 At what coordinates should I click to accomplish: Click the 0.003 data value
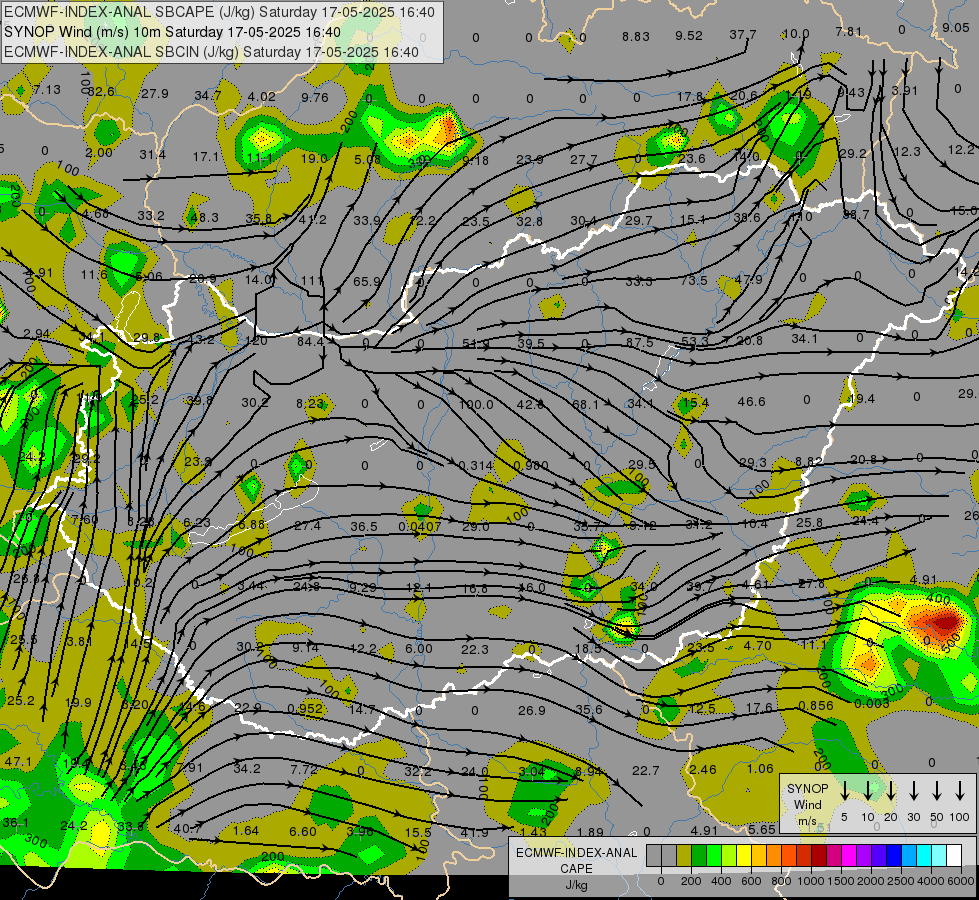point(872,703)
